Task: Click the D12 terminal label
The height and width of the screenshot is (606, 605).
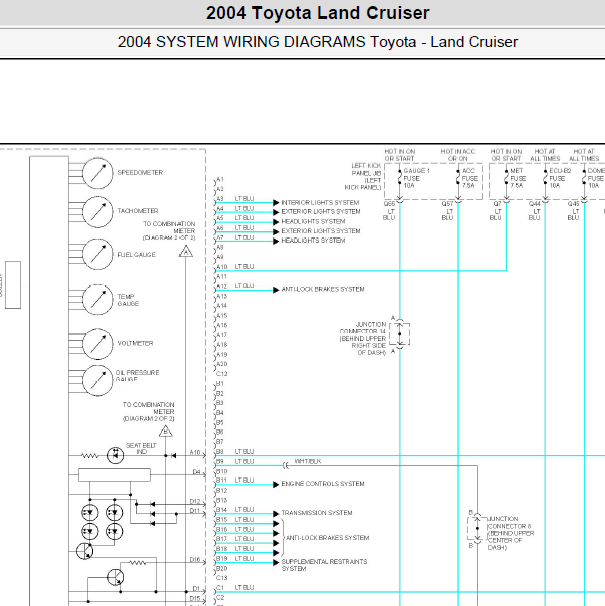Action: (195, 501)
